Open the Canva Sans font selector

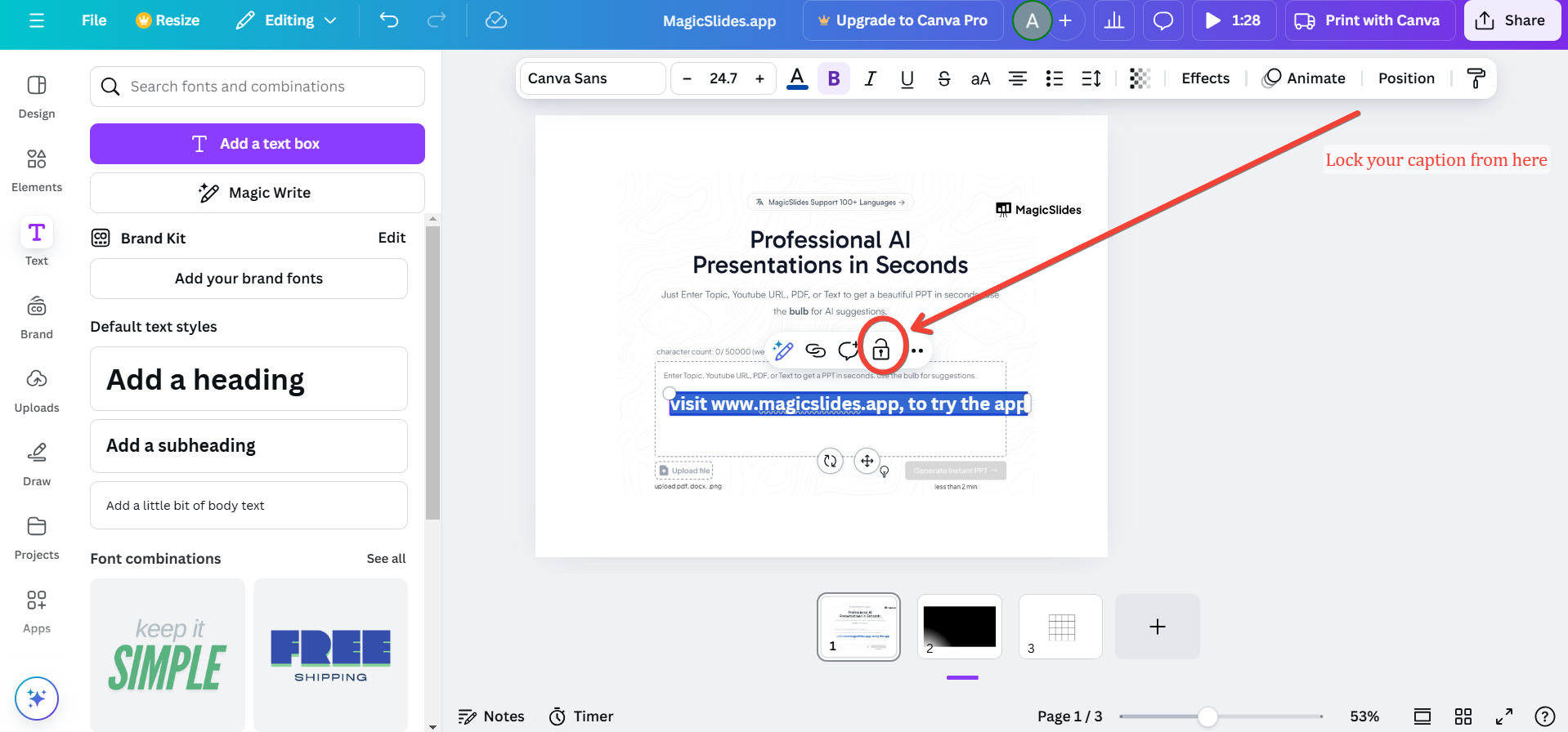593,78
